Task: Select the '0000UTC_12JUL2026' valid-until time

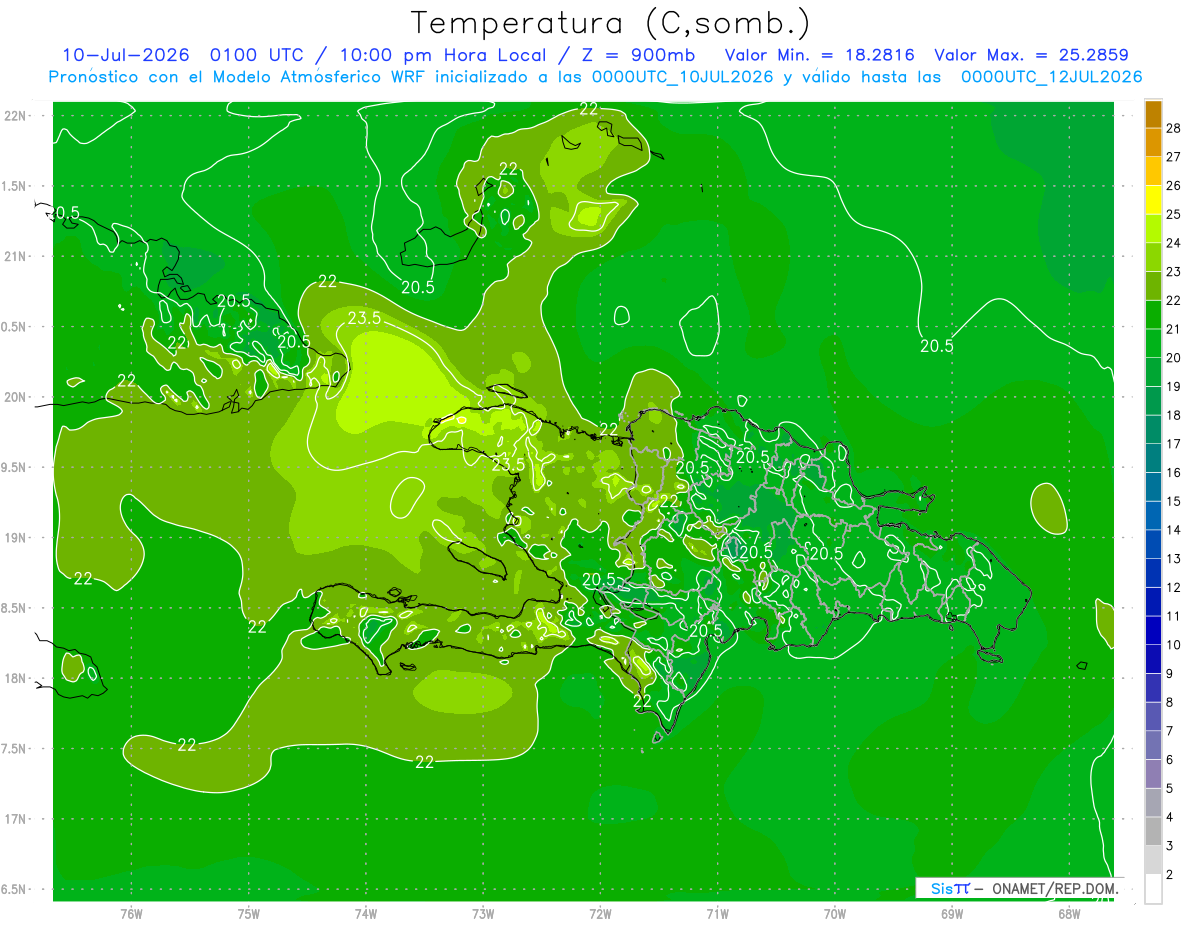Action: (x=1051, y=77)
